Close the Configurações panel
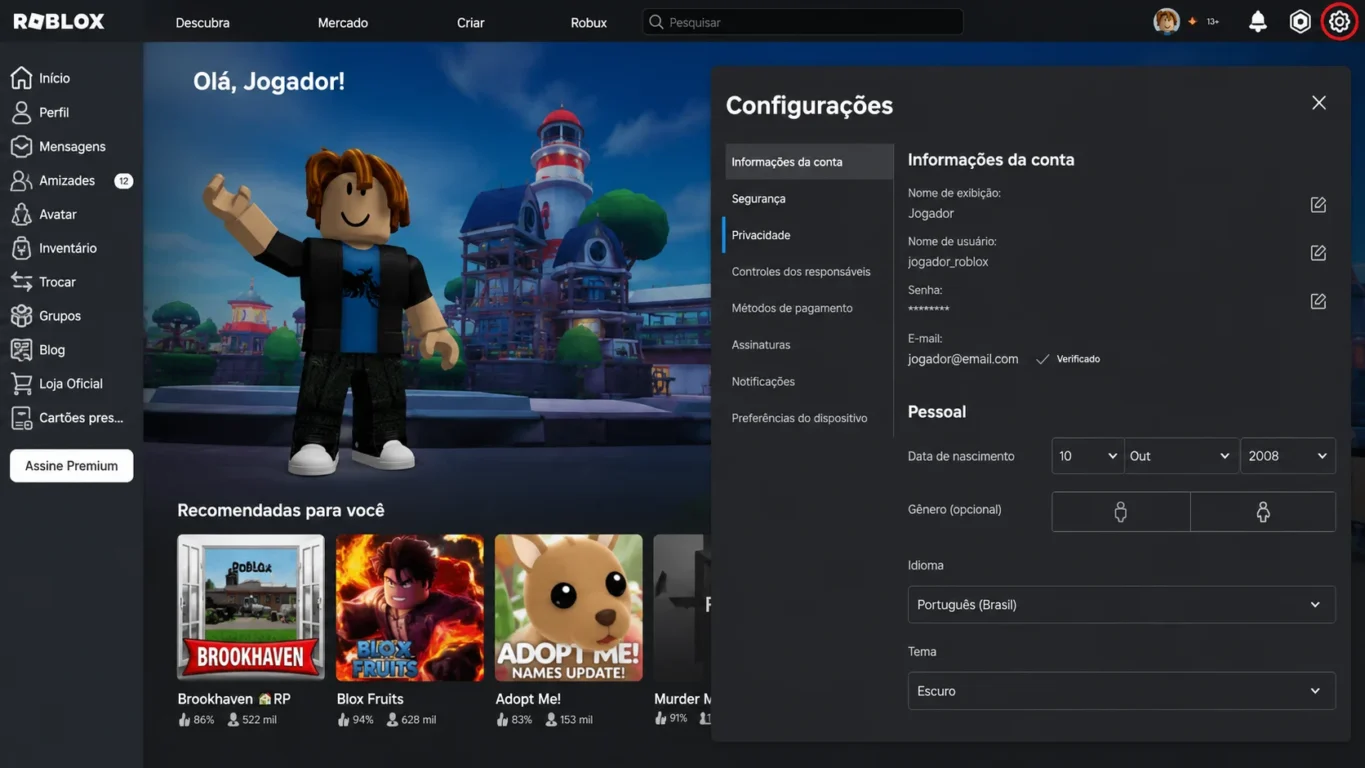 1319,103
